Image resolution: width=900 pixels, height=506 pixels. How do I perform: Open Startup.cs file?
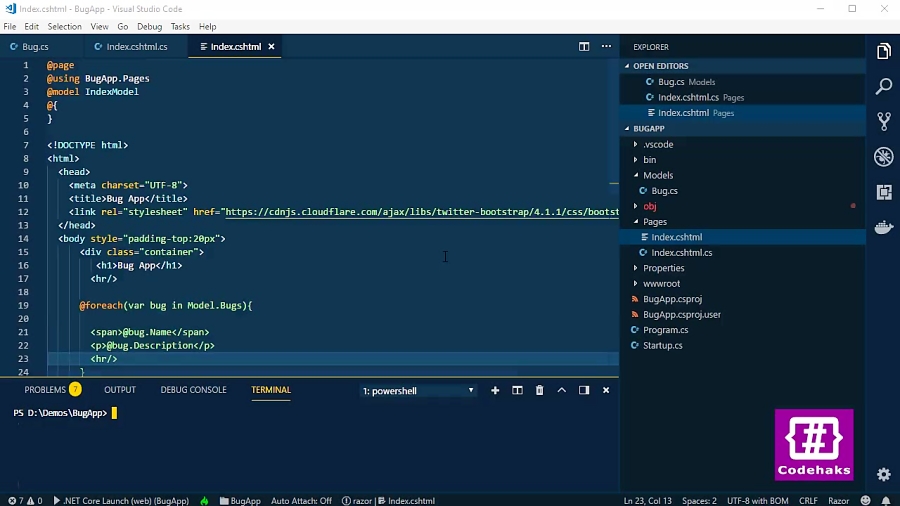[743, 345]
